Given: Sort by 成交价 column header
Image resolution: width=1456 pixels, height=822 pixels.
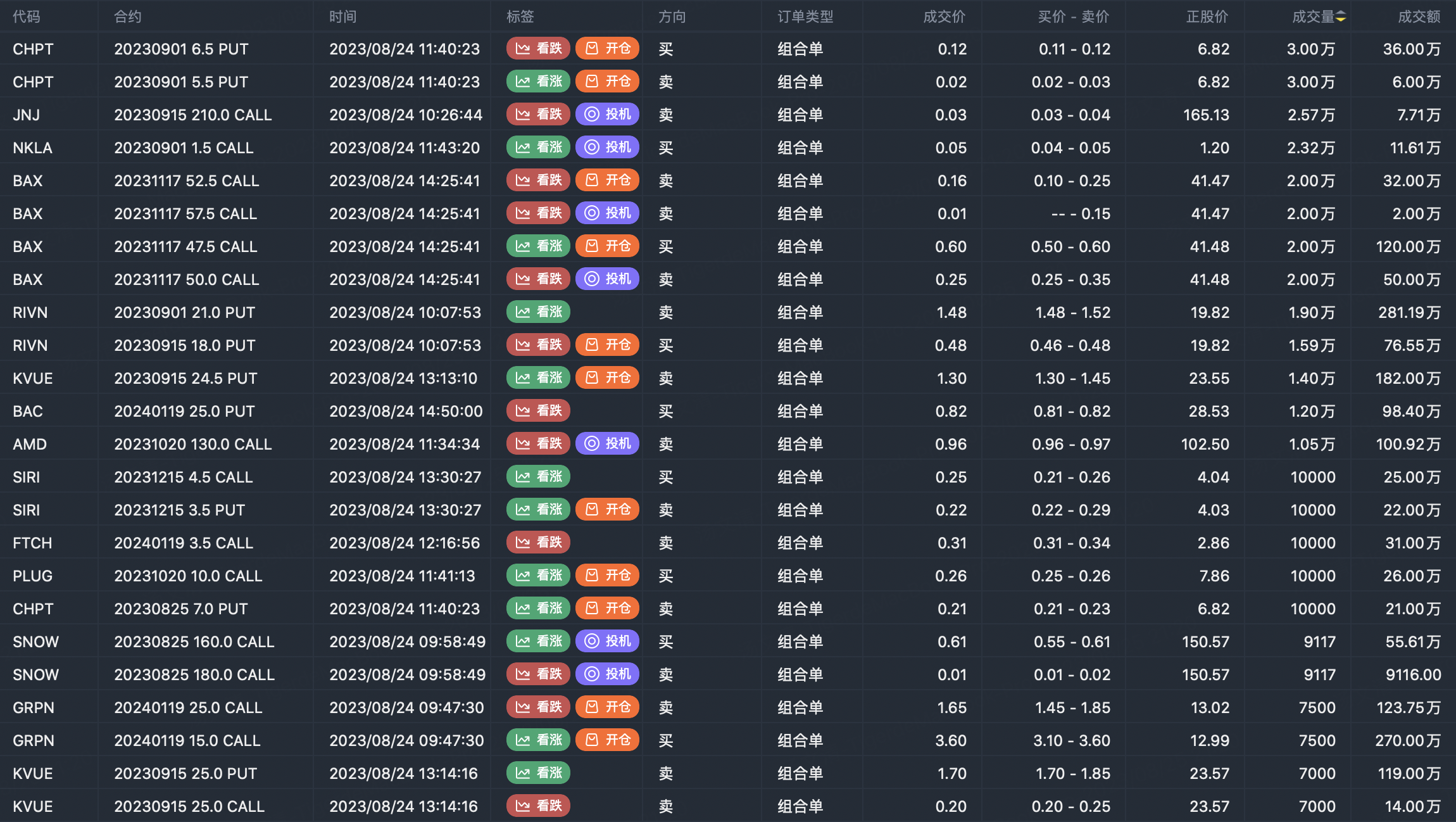Looking at the screenshot, I should (x=944, y=17).
